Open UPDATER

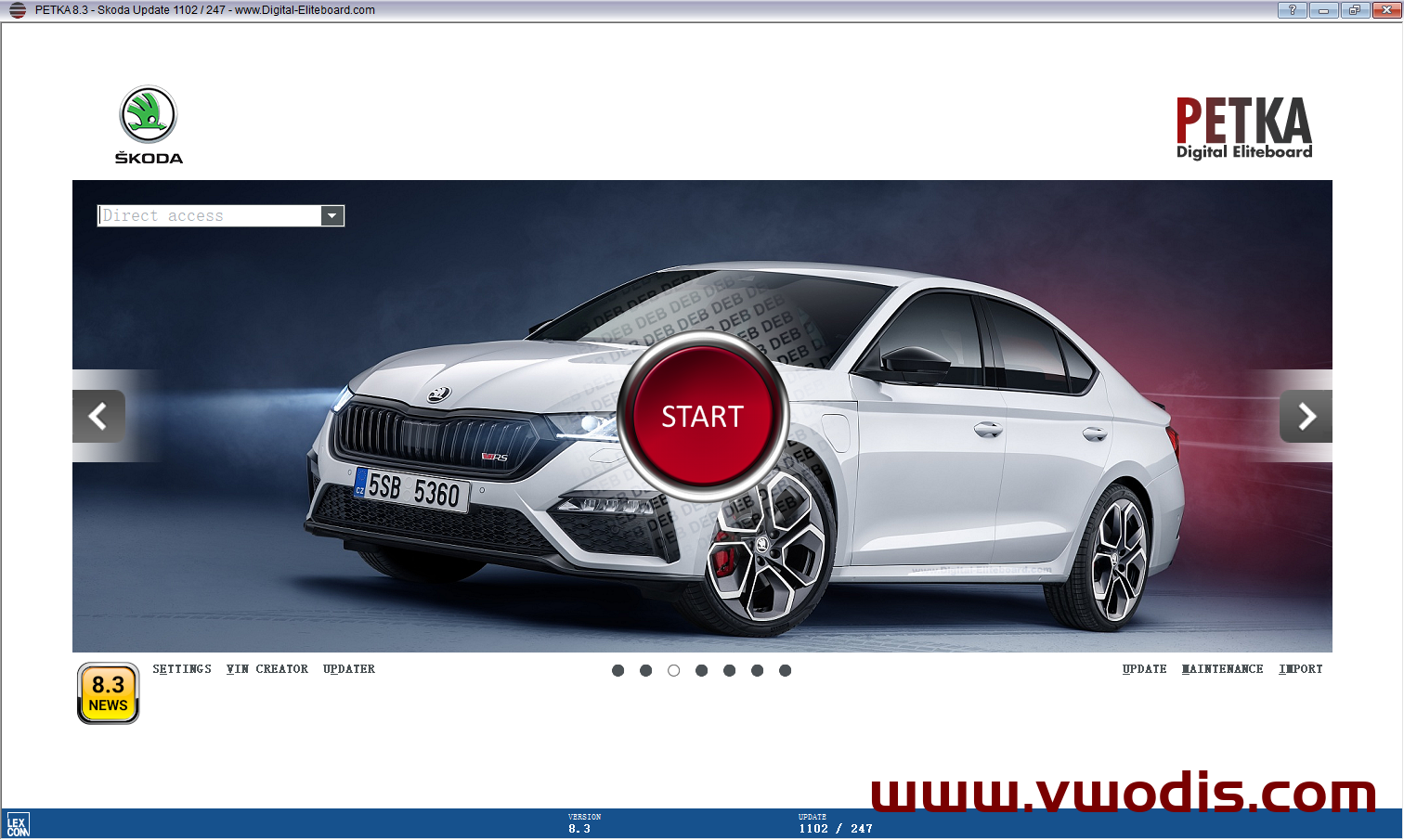pos(349,669)
